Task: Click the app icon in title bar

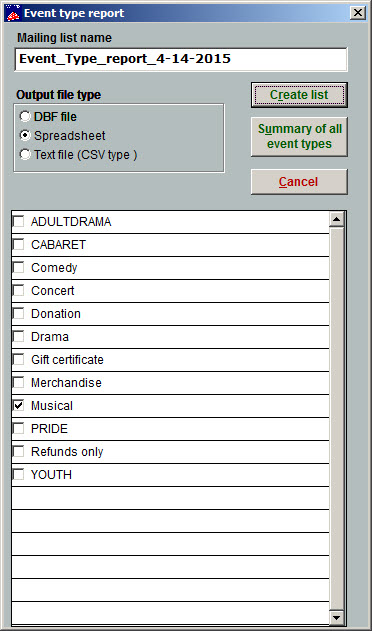Action: (x=12, y=14)
